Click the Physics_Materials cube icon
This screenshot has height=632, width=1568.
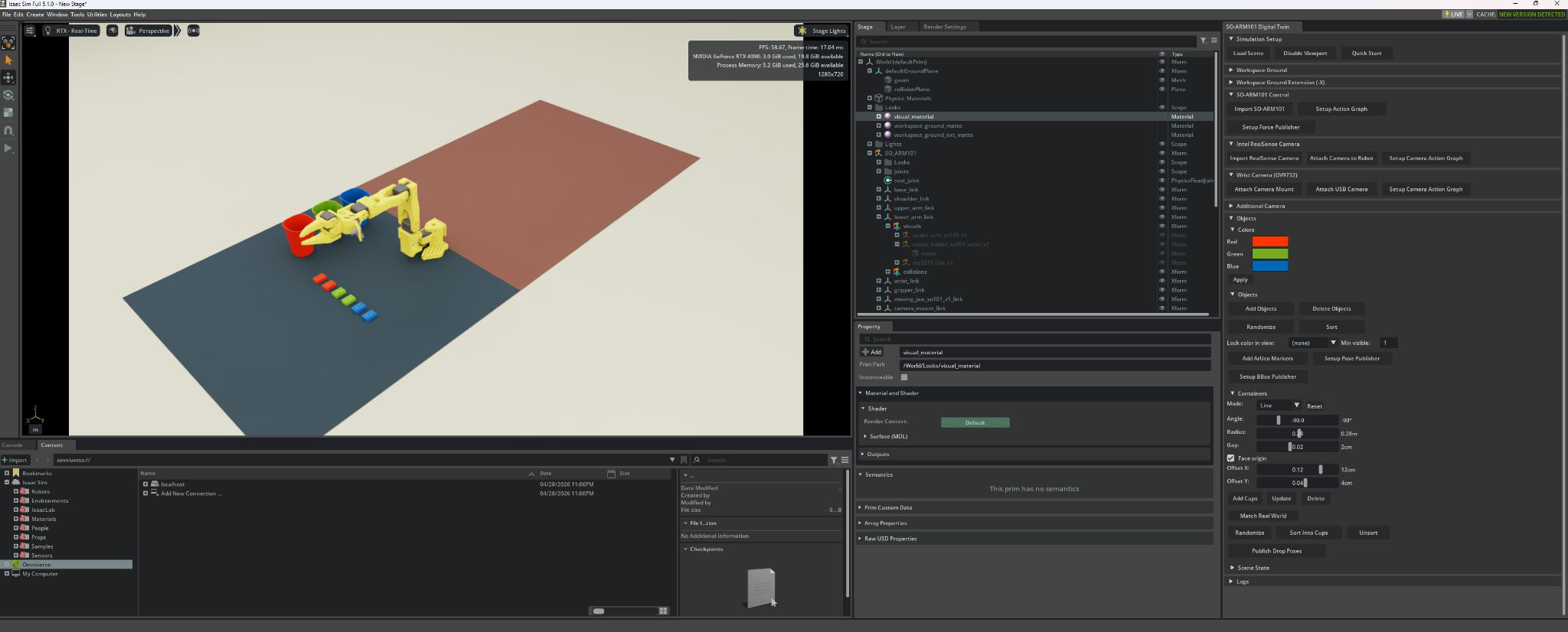[x=879, y=98]
